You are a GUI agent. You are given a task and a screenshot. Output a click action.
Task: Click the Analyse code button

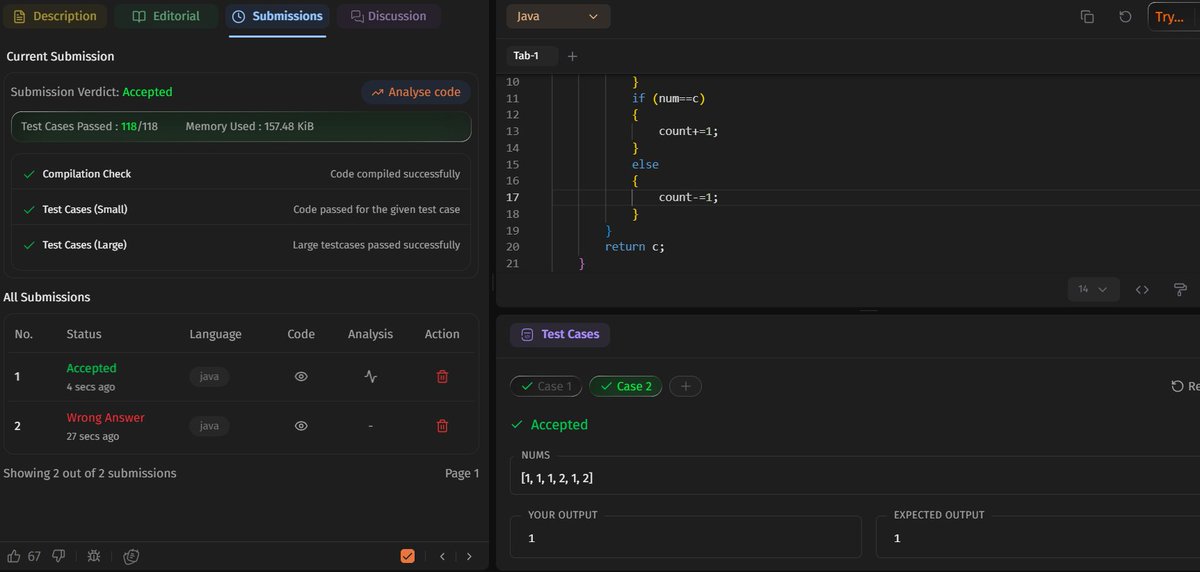point(416,92)
